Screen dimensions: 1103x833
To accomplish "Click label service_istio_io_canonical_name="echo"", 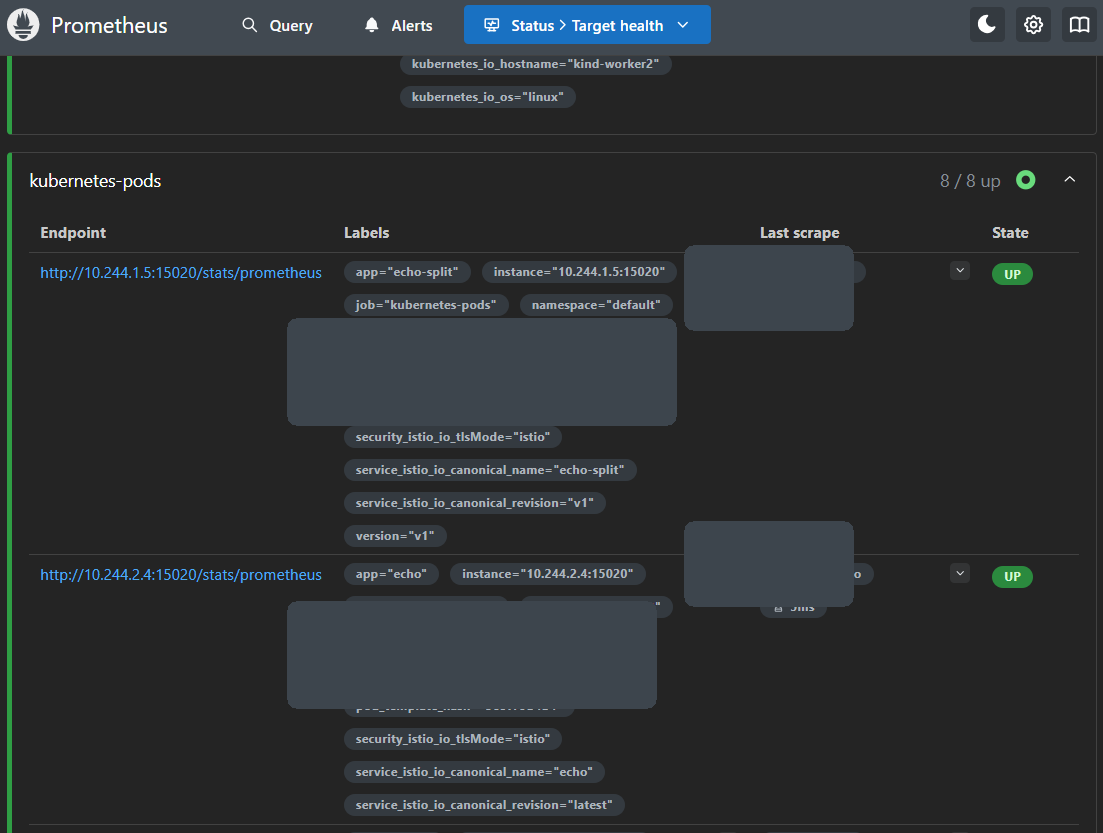I will click(474, 772).
